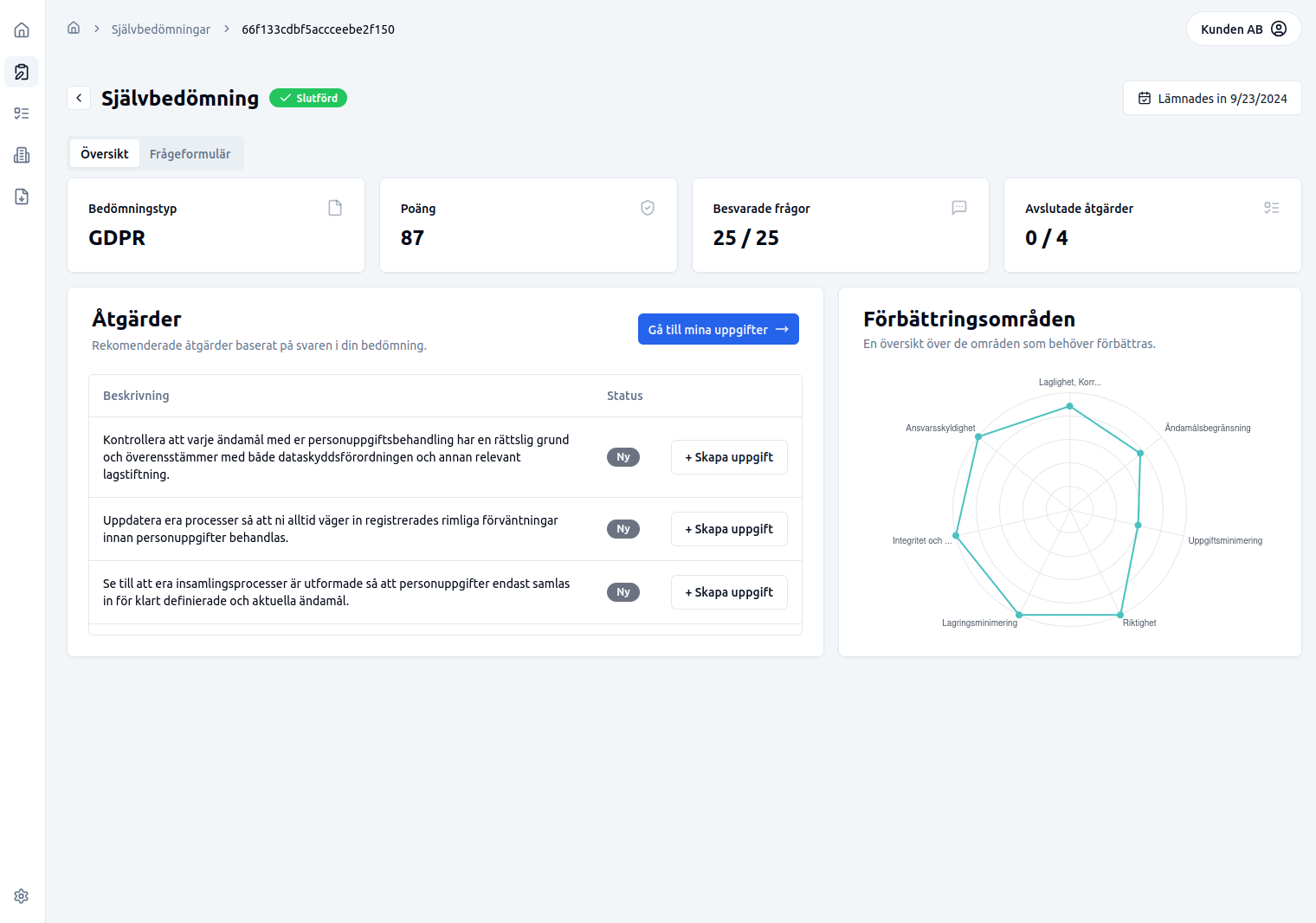Screen dimensions: 1316x923
Task: Click Ny status badge on rimliga förväntningar row
Action: point(623,529)
